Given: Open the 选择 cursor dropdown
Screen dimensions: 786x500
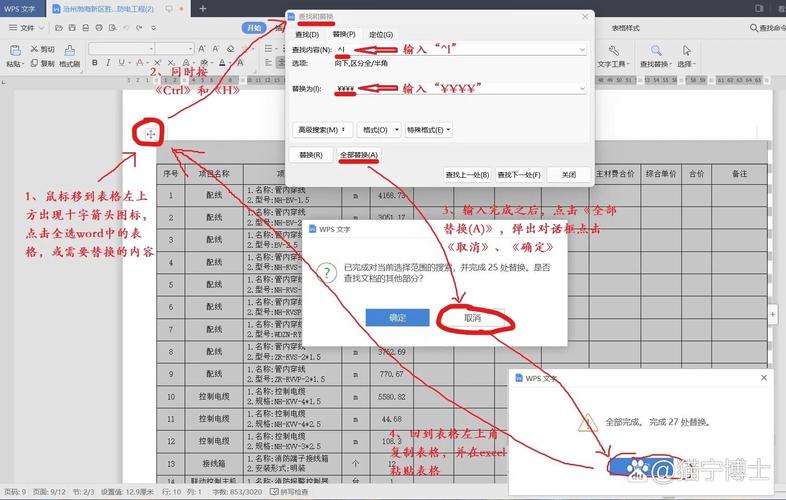Looking at the screenshot, I should pyautogui.click(x=686, y=64).
